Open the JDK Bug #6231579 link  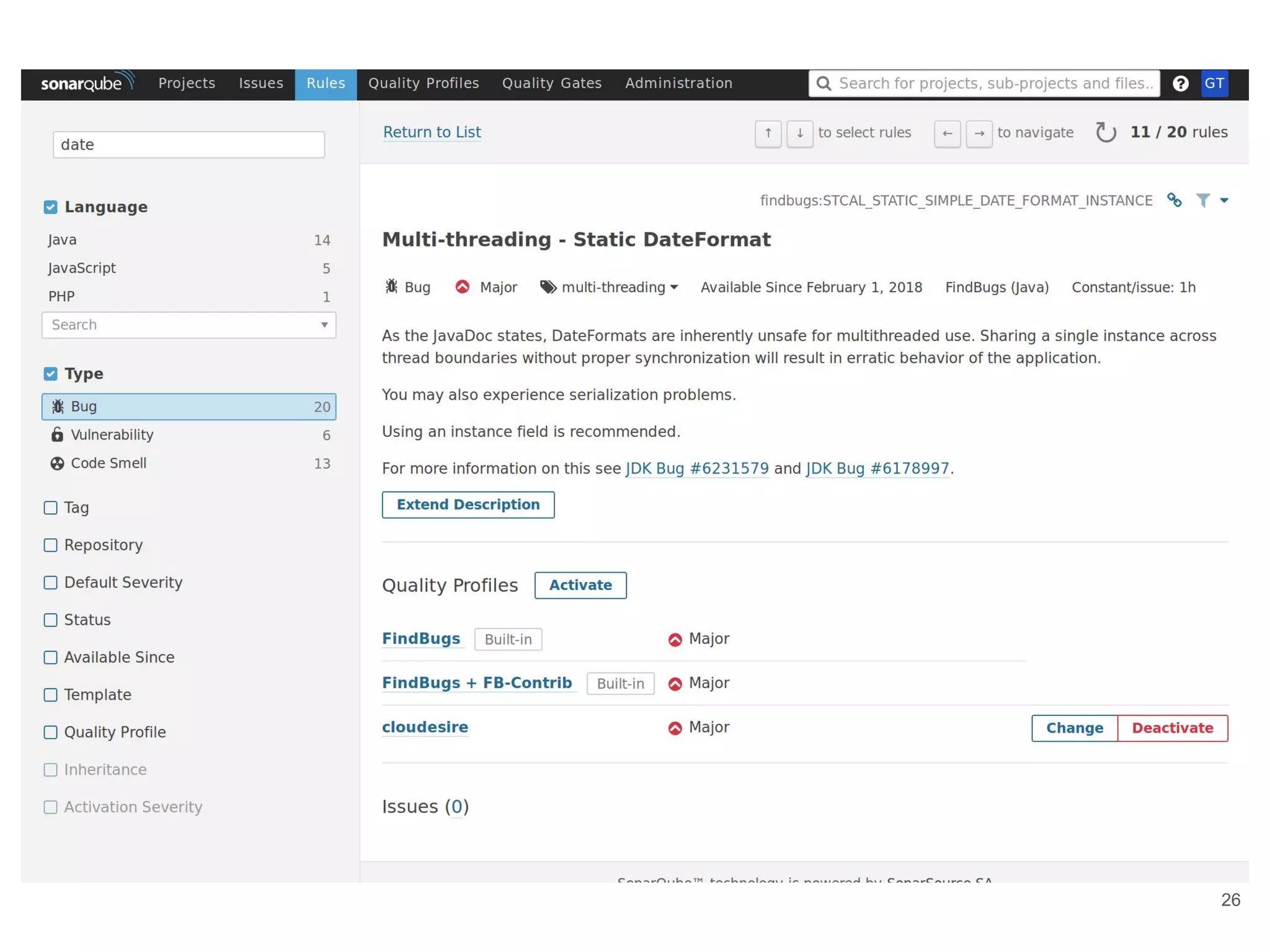coord(696,469)
